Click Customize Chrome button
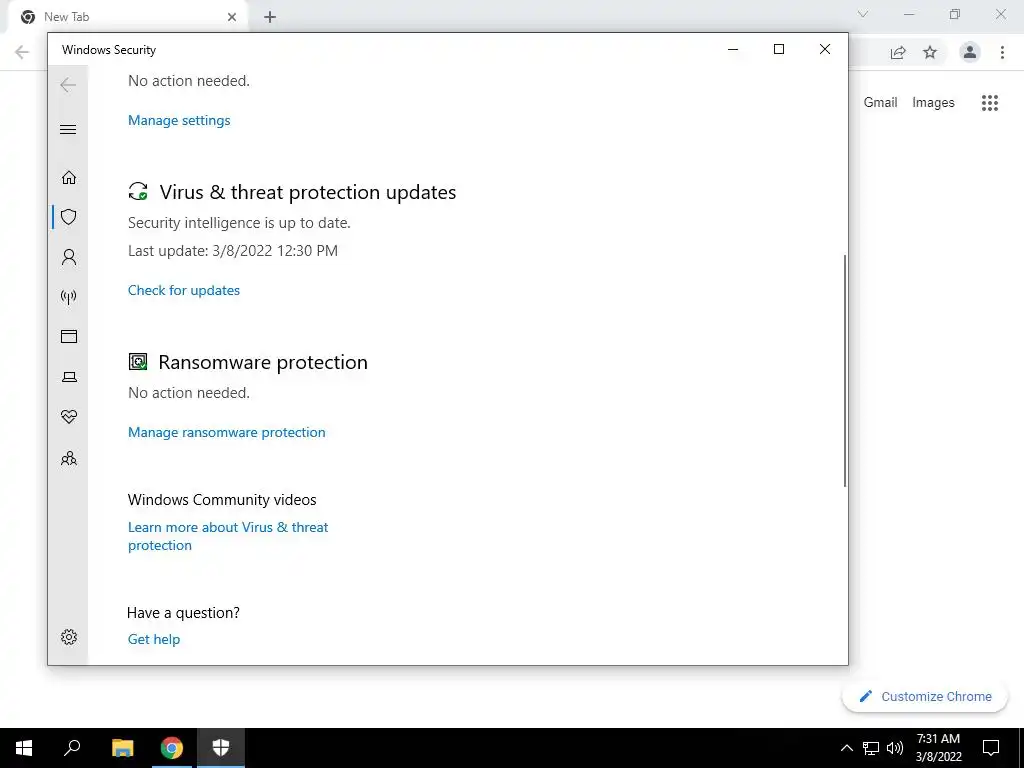Screen dimensions: 1024x768 (925, 696)
